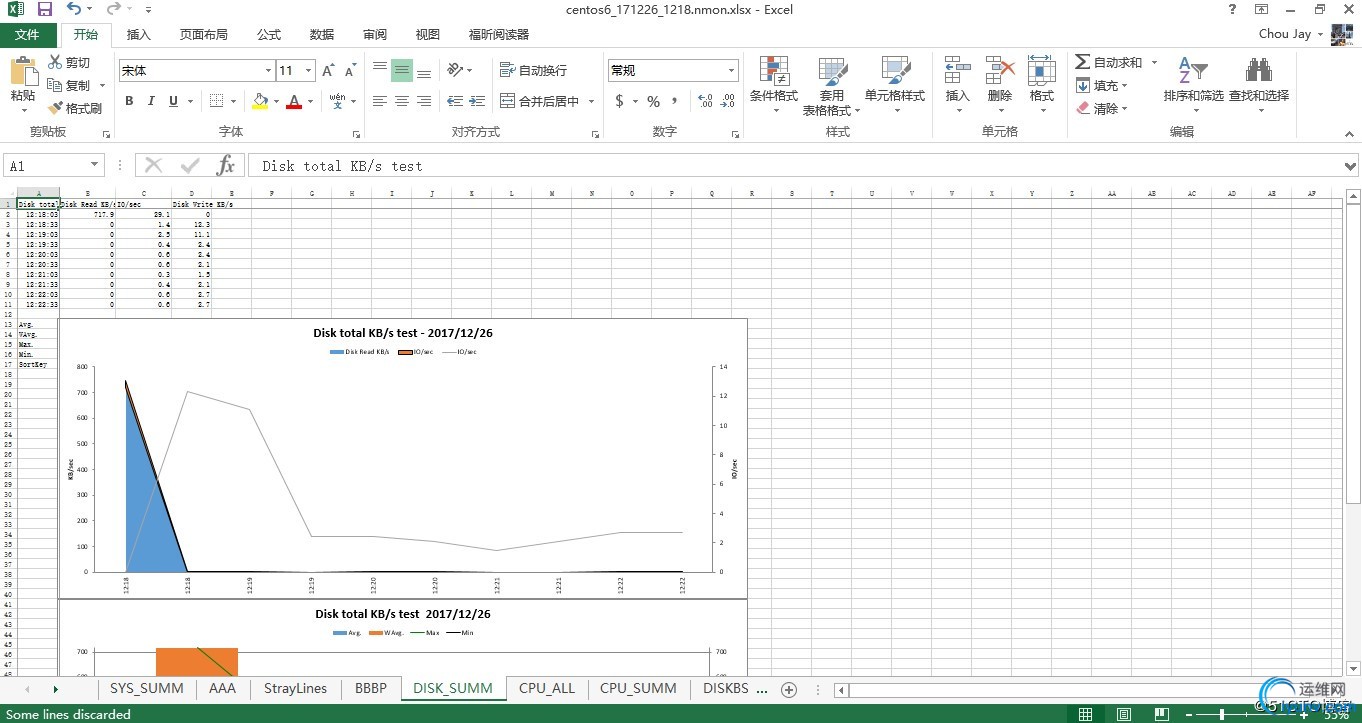Image resolution: width=1362 pixels, height=723 pixels.
Task: Switch to 插入 ribbon tab
Action: pyautogui.click(x=139, y=34)
